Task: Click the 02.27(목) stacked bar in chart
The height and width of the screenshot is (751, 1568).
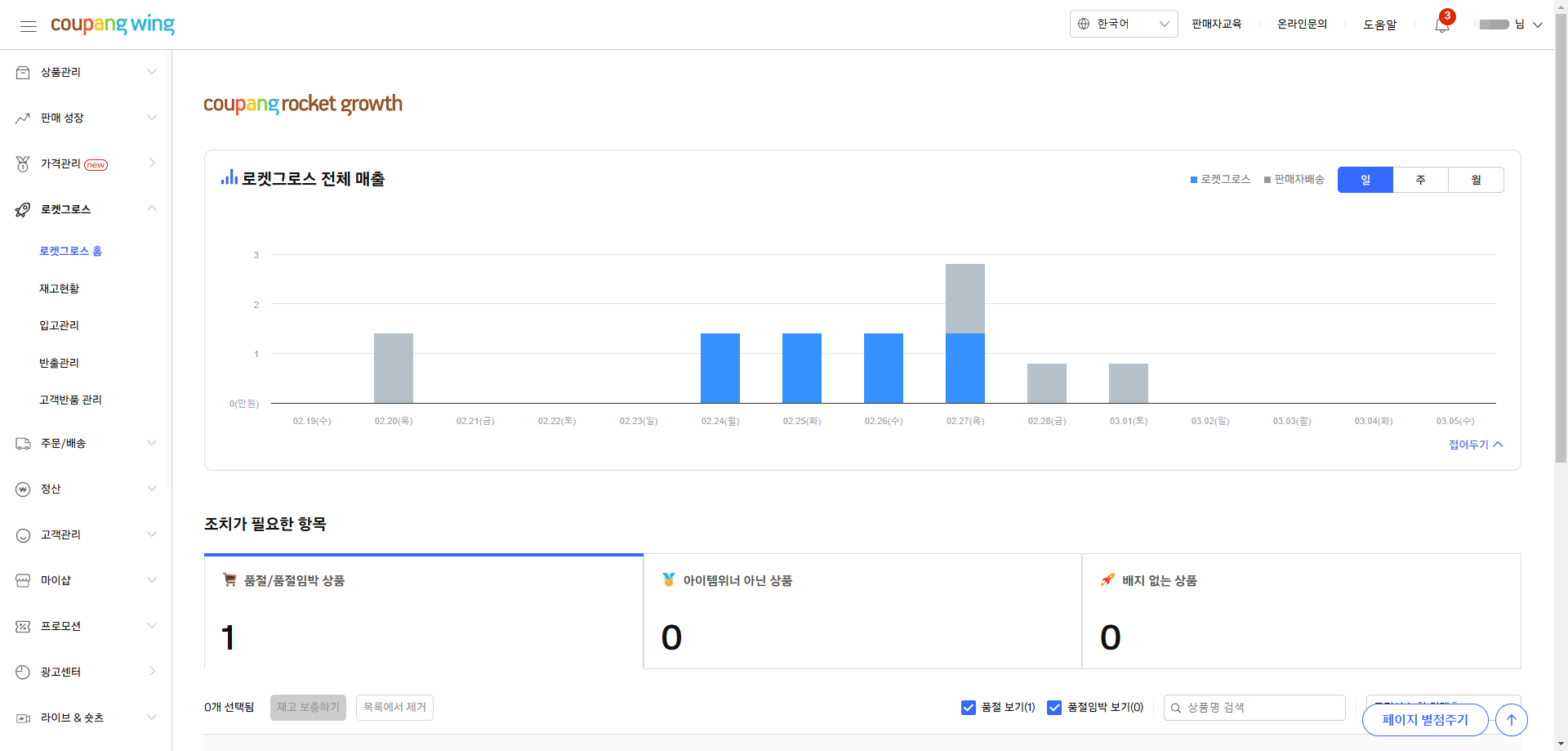Action: click(x=965, y=333)
